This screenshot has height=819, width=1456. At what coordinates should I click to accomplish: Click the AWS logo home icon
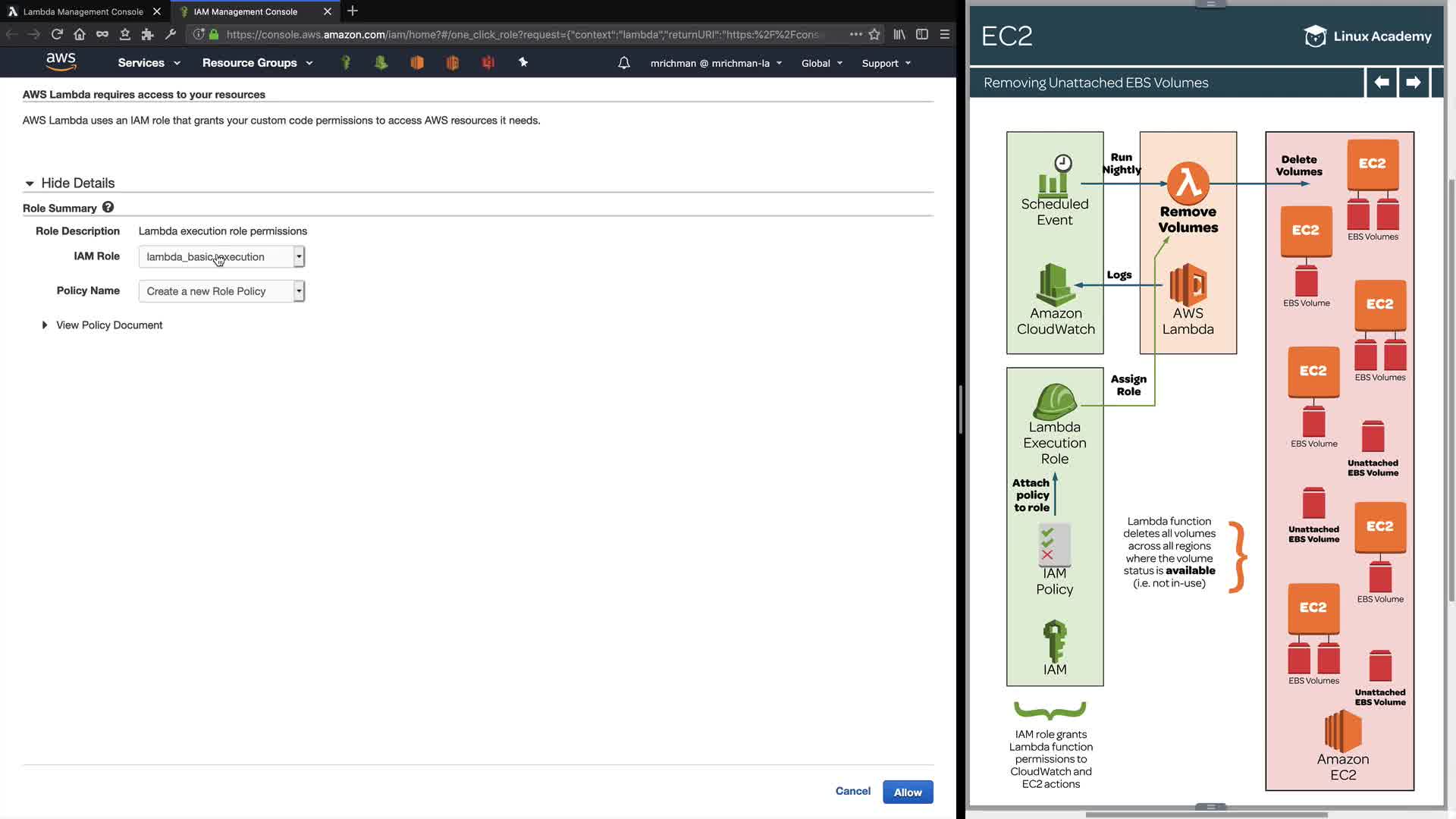[61, 62]
